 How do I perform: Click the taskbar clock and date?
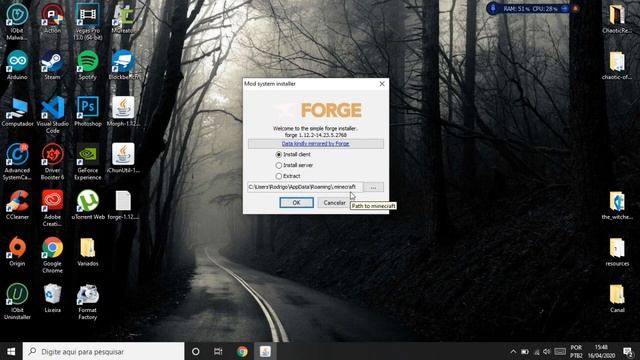[601, 351]
